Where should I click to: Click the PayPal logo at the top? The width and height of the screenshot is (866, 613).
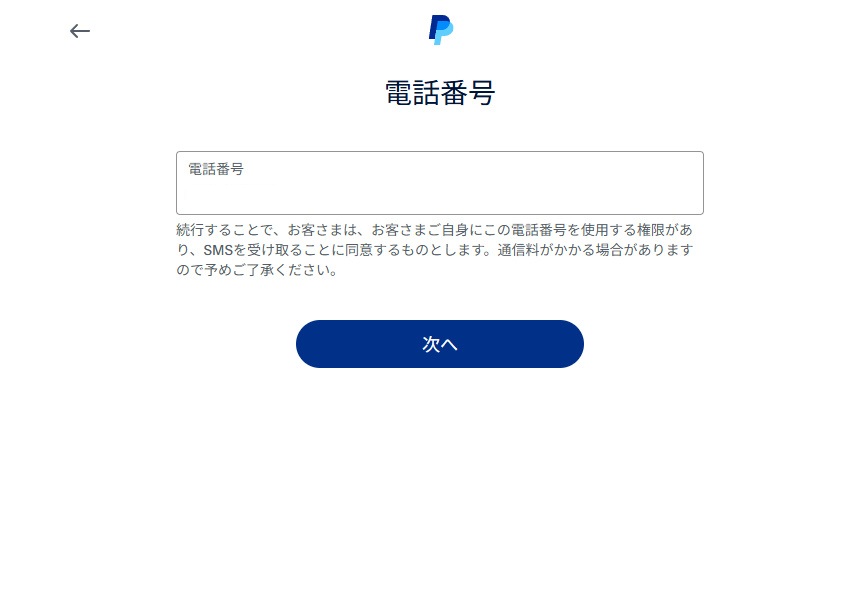click(441, 30)
